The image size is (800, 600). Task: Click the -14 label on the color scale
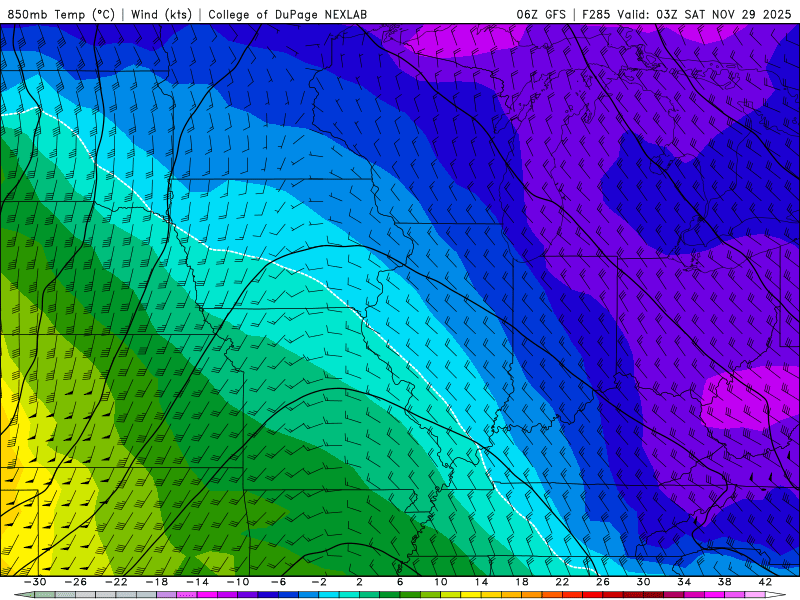click(x=197, y=582)
